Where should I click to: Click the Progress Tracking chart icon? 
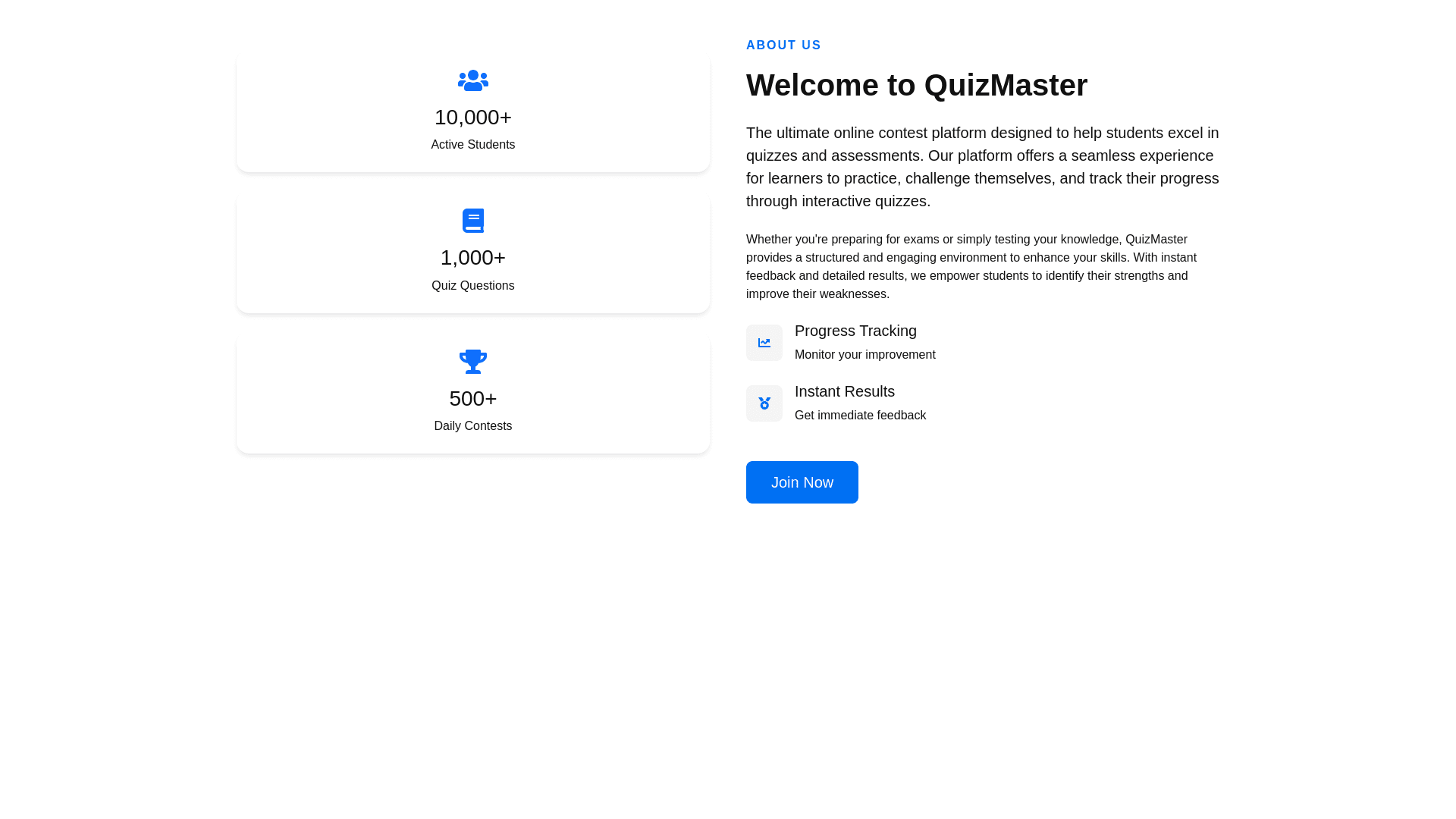tap(764, 343)
